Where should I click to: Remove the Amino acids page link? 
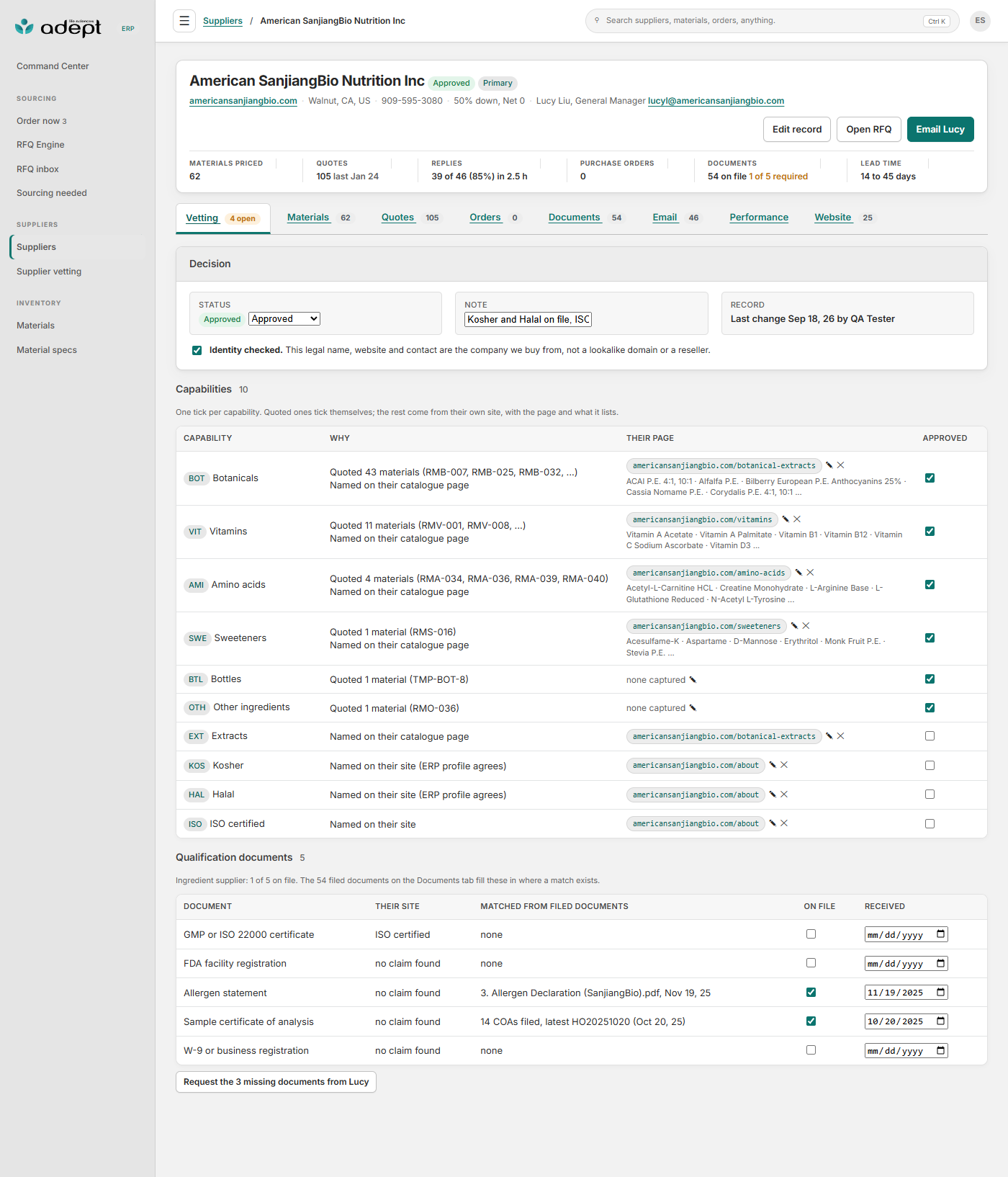pyautogui.click(x=810, y=573)
